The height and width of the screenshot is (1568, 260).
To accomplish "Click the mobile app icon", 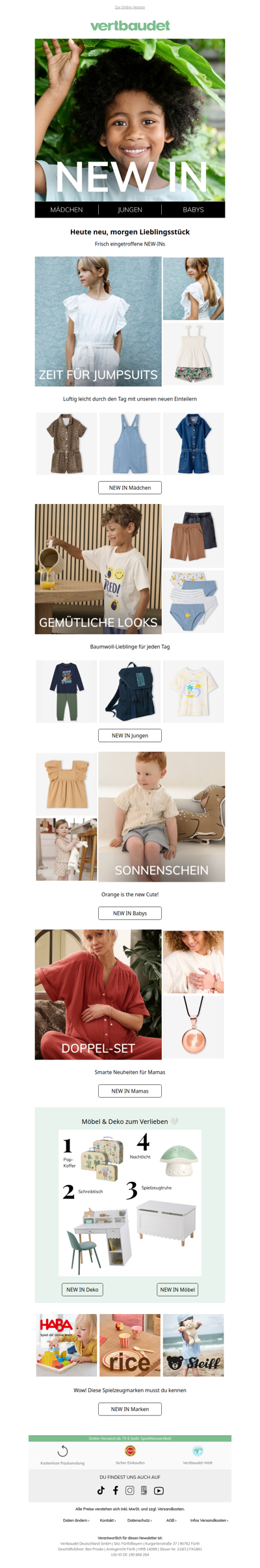I will click(x=144, y=1490).
